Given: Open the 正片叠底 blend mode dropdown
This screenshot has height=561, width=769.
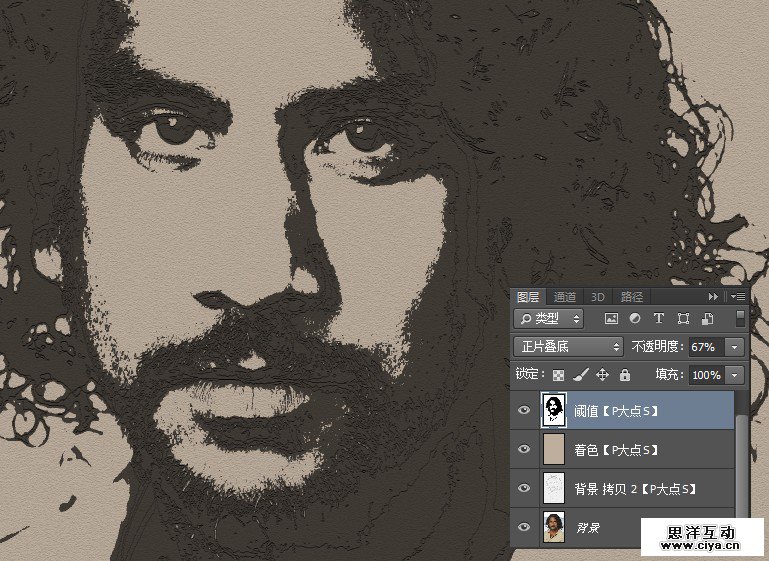Looking at the screenshot, I should pos(568,347).
